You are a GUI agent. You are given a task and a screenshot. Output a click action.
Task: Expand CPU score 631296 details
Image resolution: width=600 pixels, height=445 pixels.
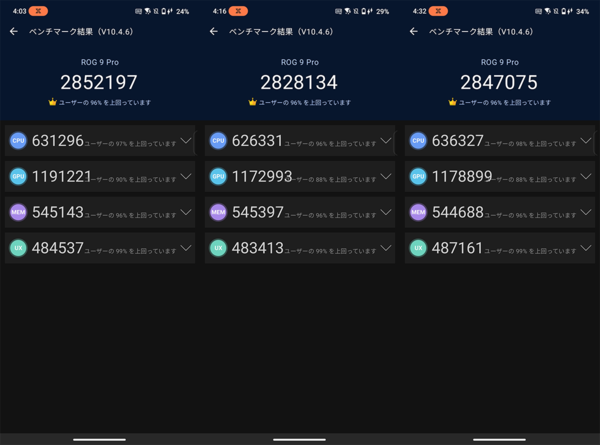[186, 141]
